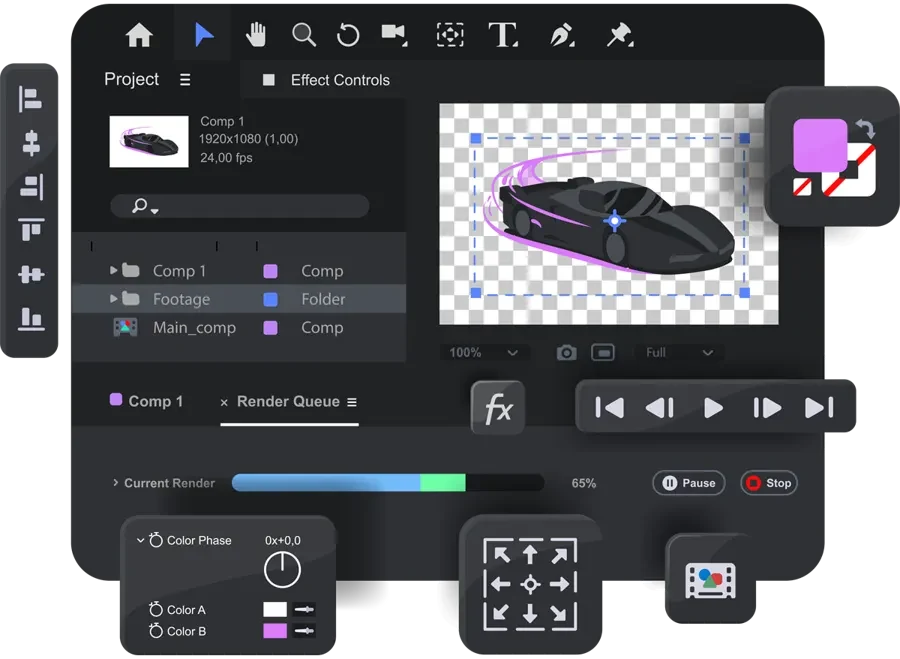Align layers to left edge
900x659 pixels.
pos(30,99)
